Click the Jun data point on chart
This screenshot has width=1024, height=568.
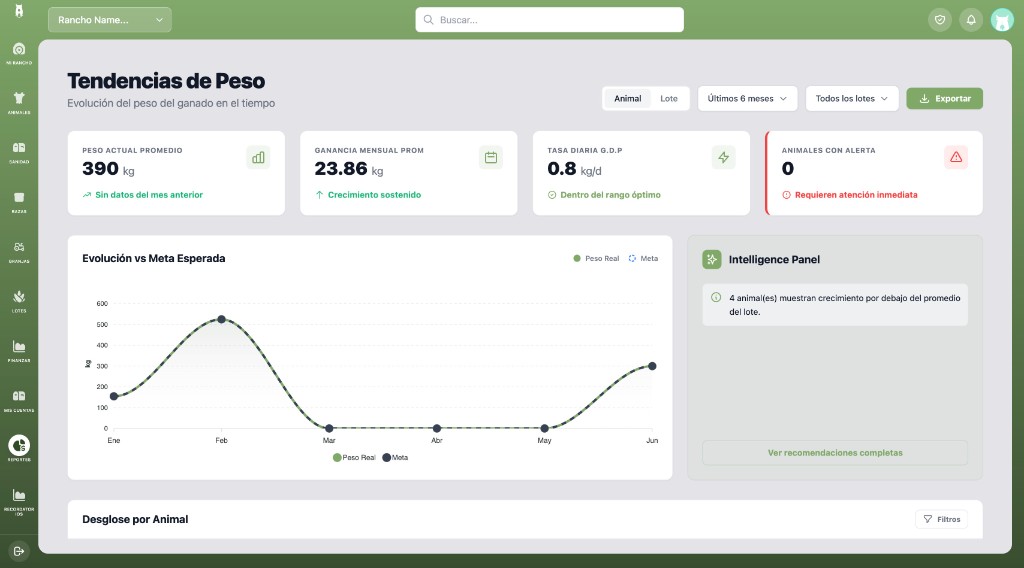652,366
